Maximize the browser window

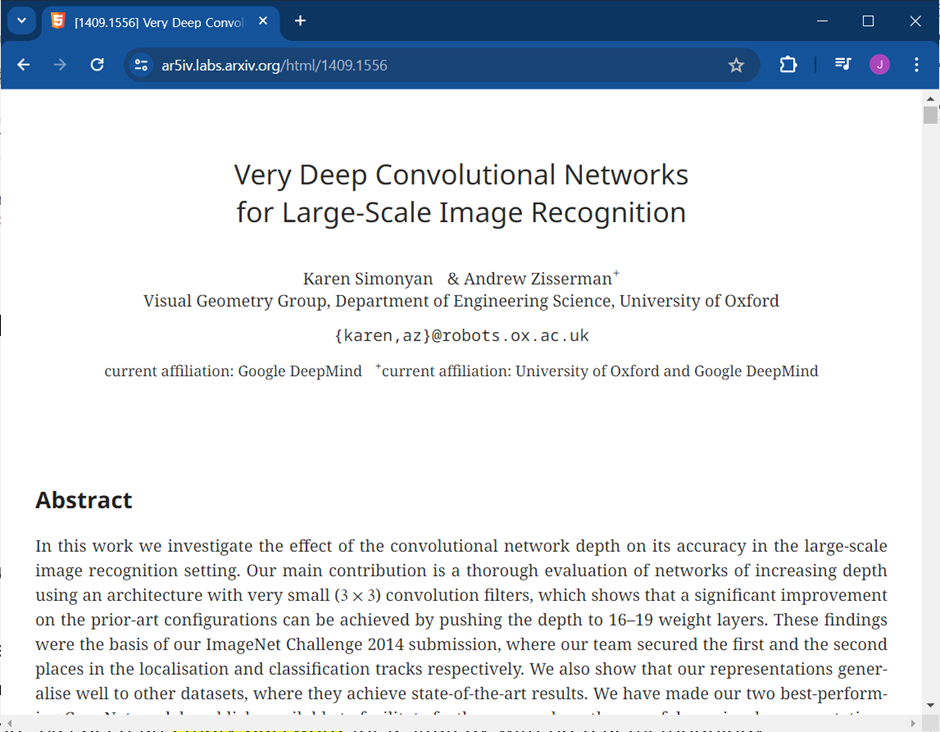coord(868,21)
